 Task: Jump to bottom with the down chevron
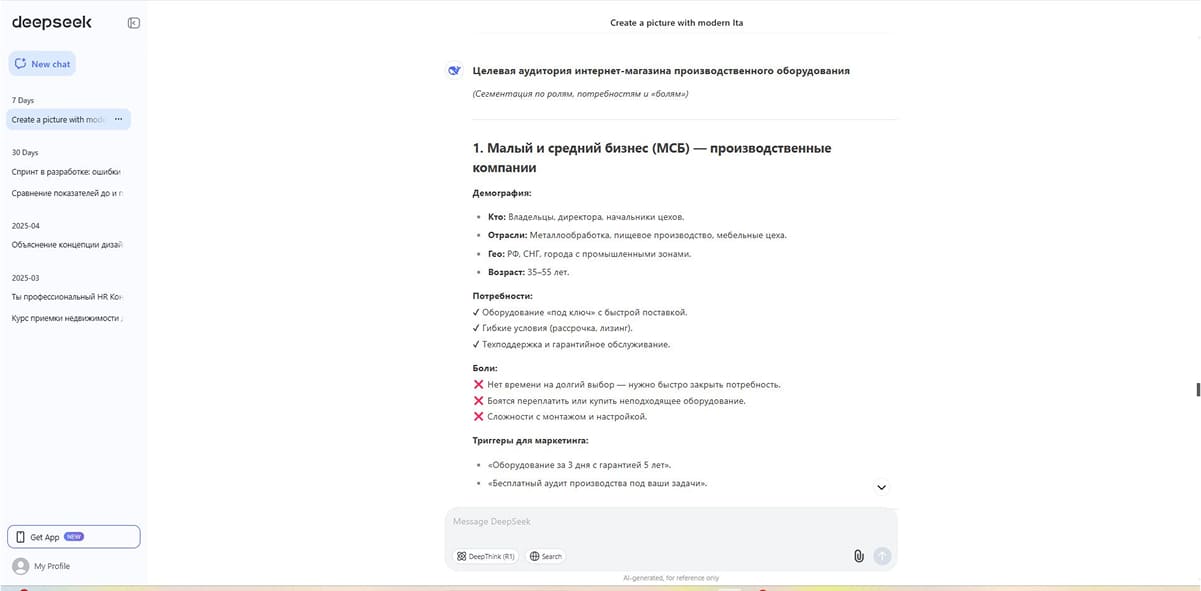[x=881, y=488]
